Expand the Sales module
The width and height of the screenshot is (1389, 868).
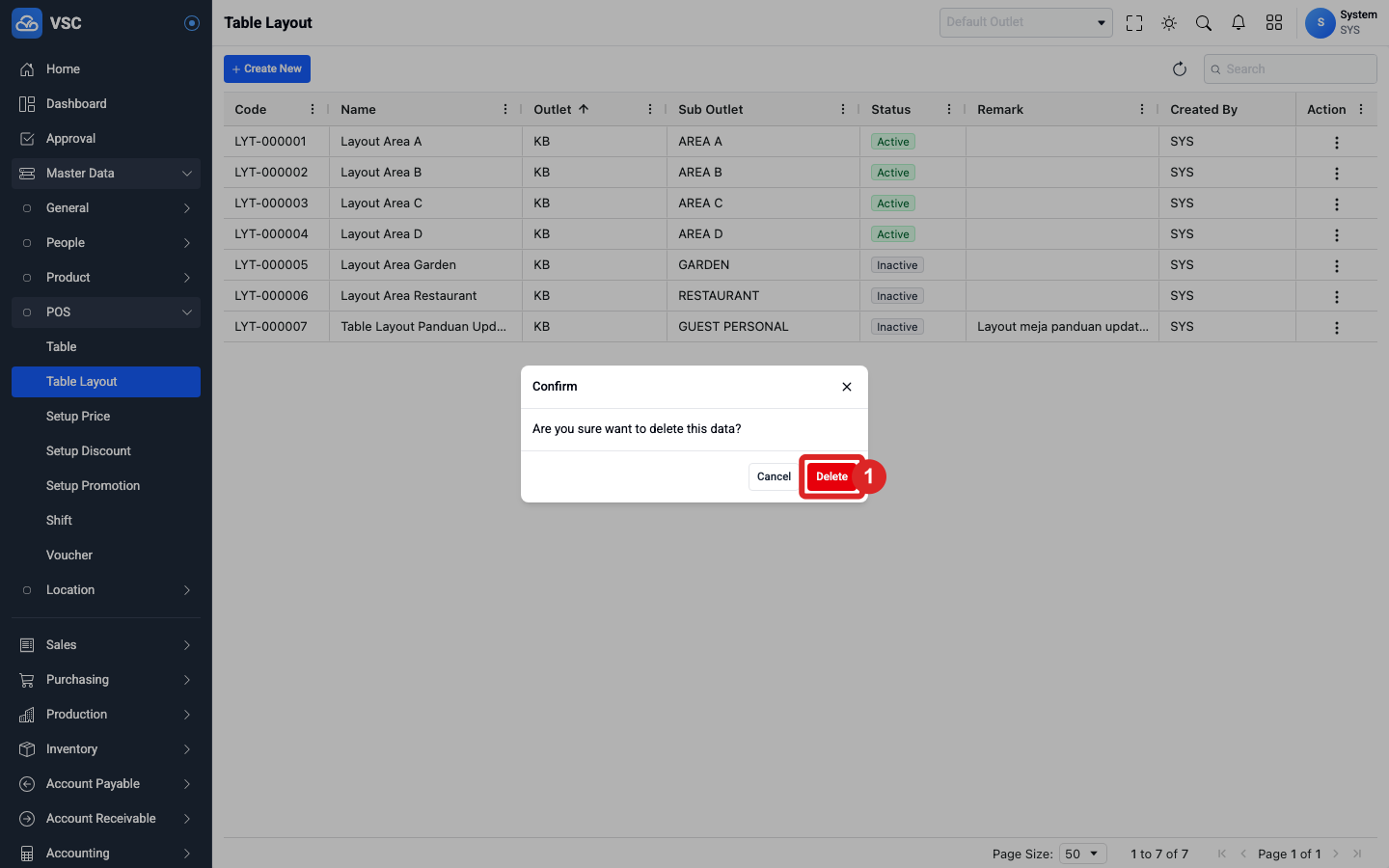(x=106, y=645)
